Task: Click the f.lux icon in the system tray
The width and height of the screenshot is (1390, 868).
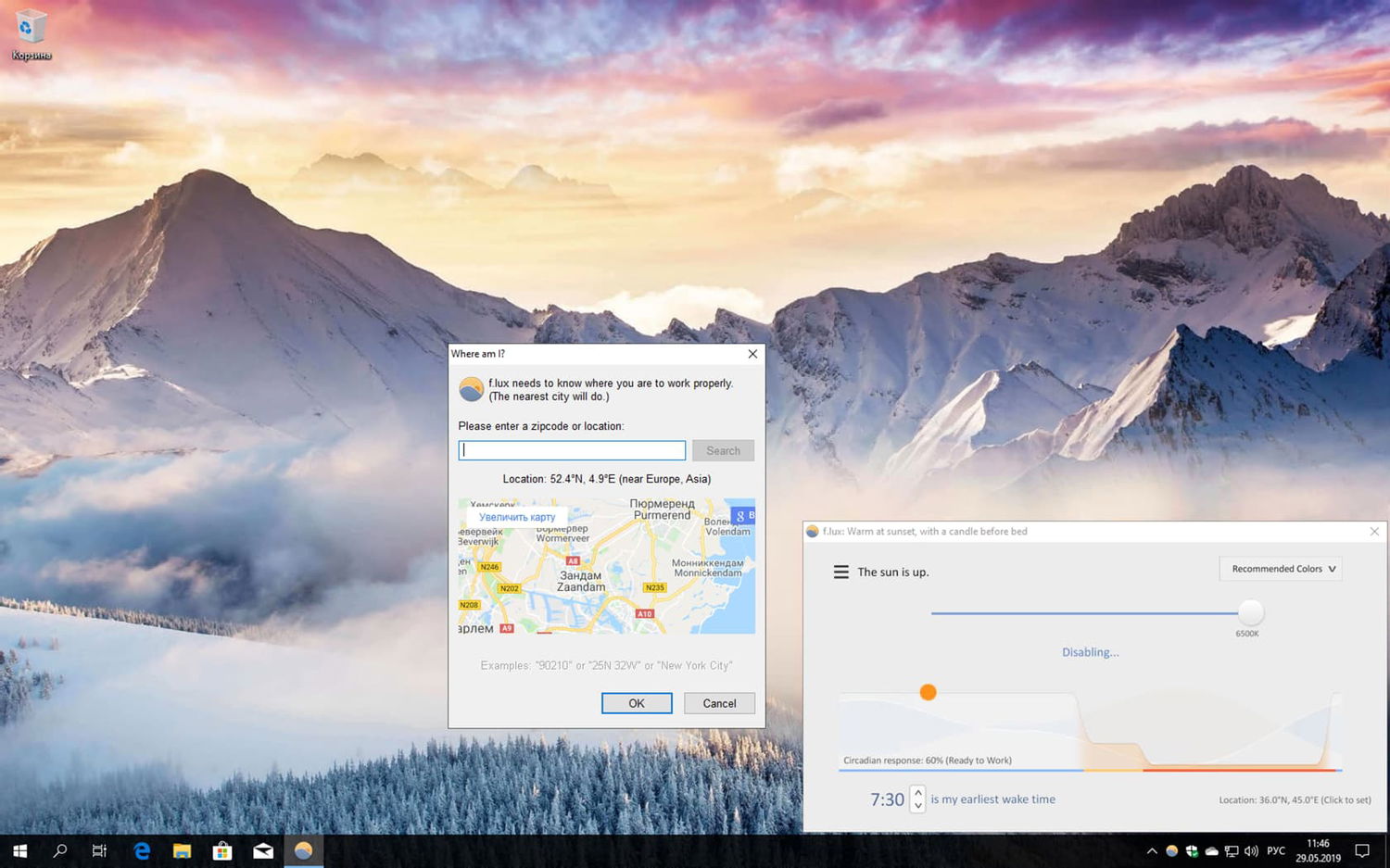Action: (1172, 850)
